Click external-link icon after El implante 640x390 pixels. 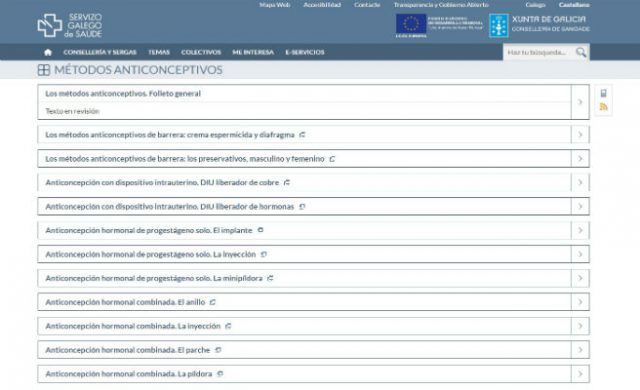pyautogui.click(x=260, y=230)
